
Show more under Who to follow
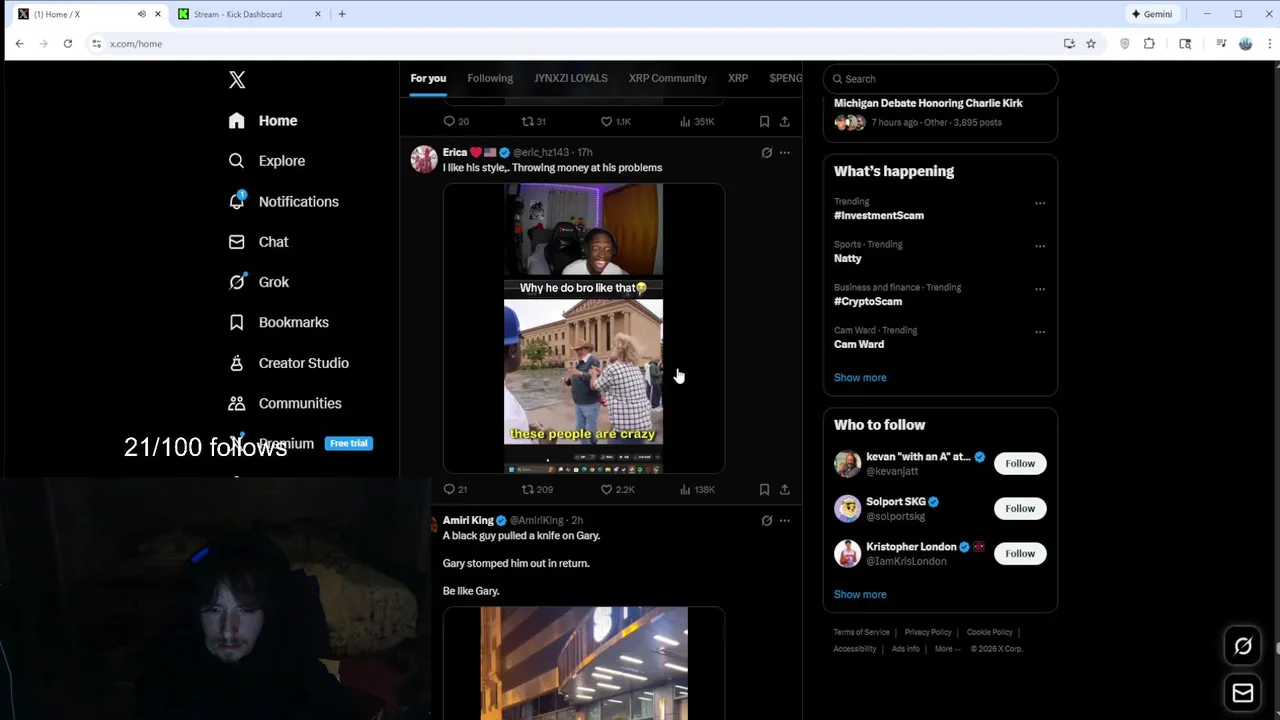pyautogui.click(x=860, y=594)
